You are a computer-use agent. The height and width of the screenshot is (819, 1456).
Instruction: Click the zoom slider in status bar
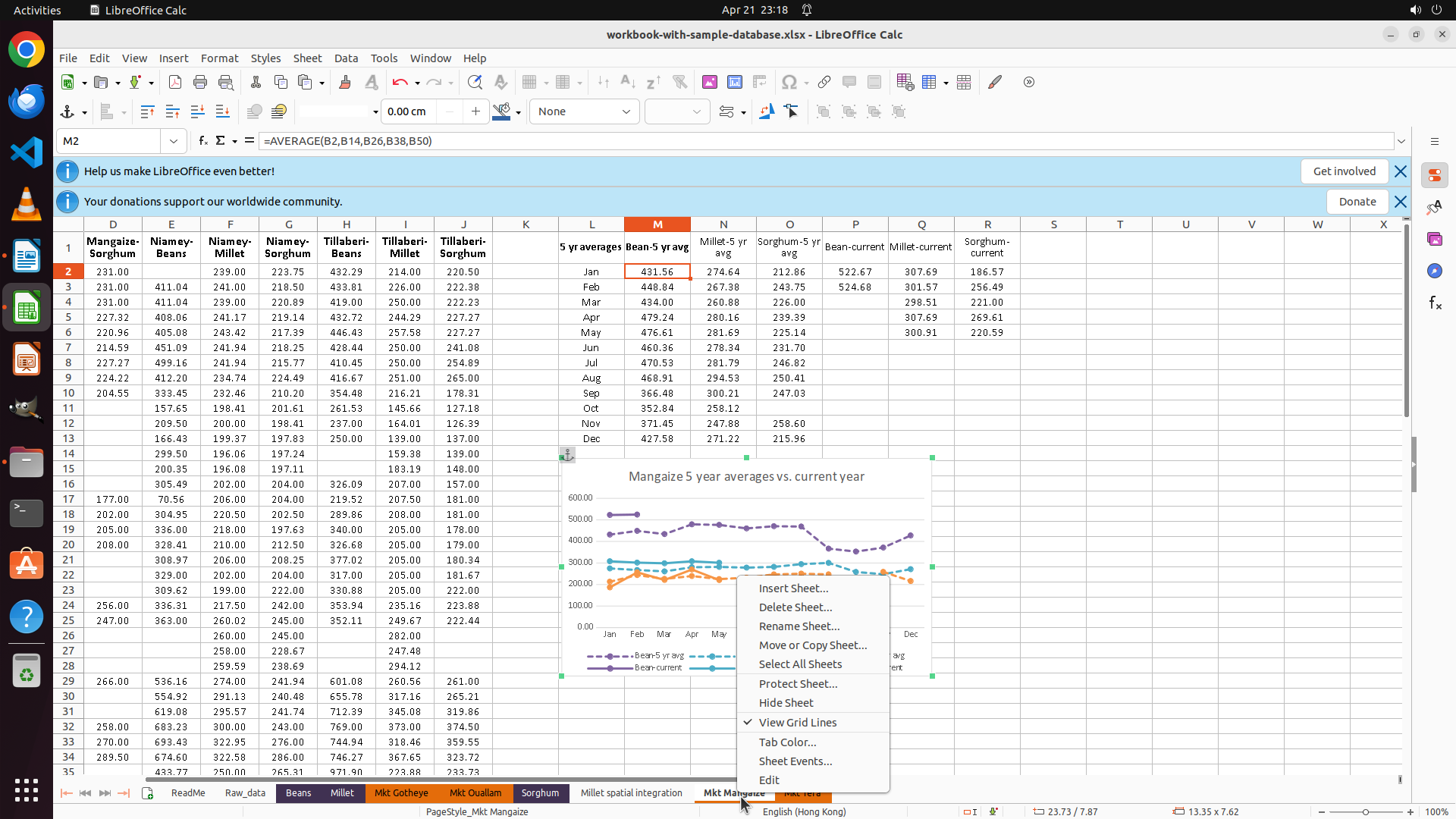click(1365, 812)
